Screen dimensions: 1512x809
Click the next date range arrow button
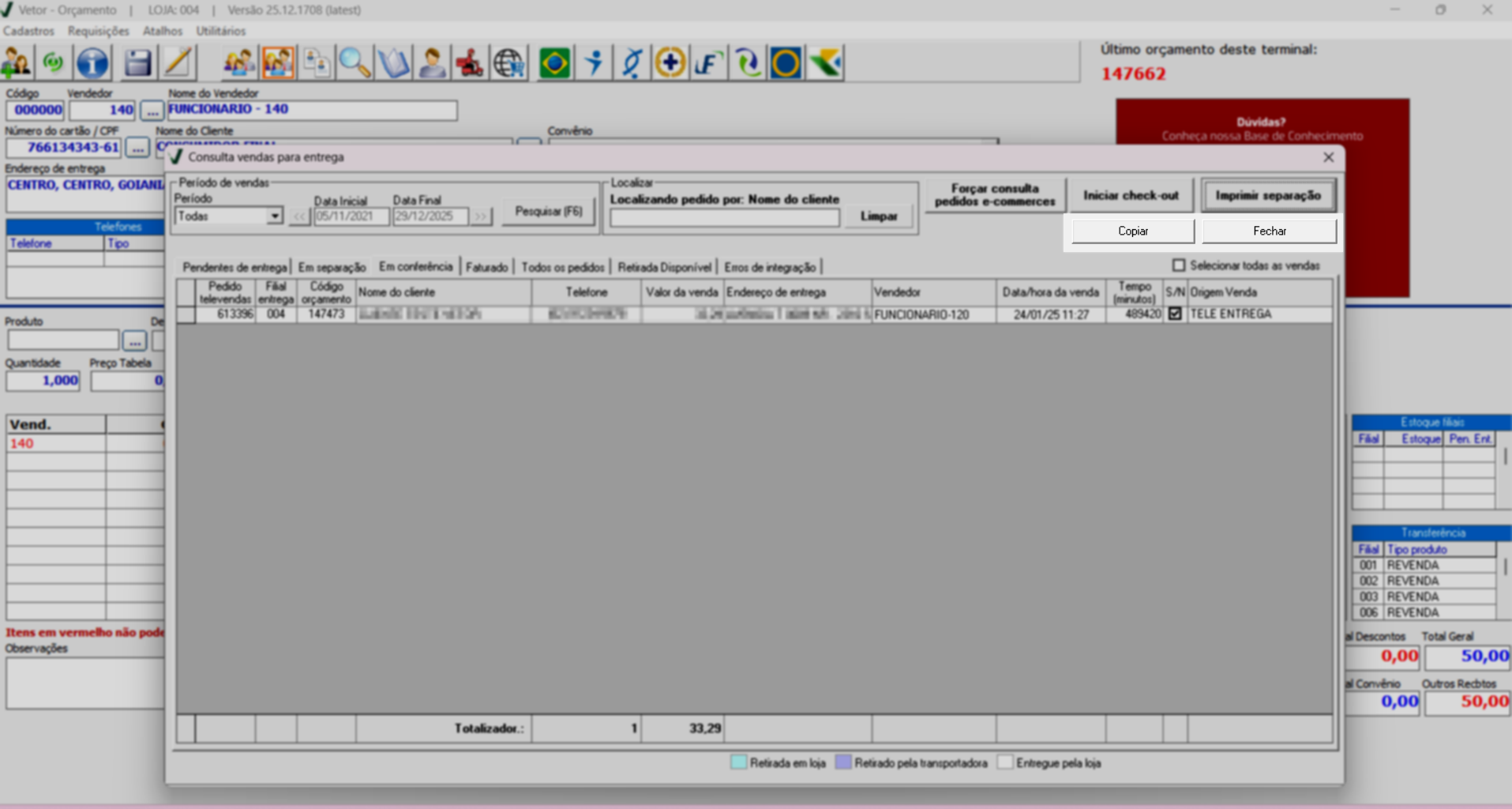point(481,216)
